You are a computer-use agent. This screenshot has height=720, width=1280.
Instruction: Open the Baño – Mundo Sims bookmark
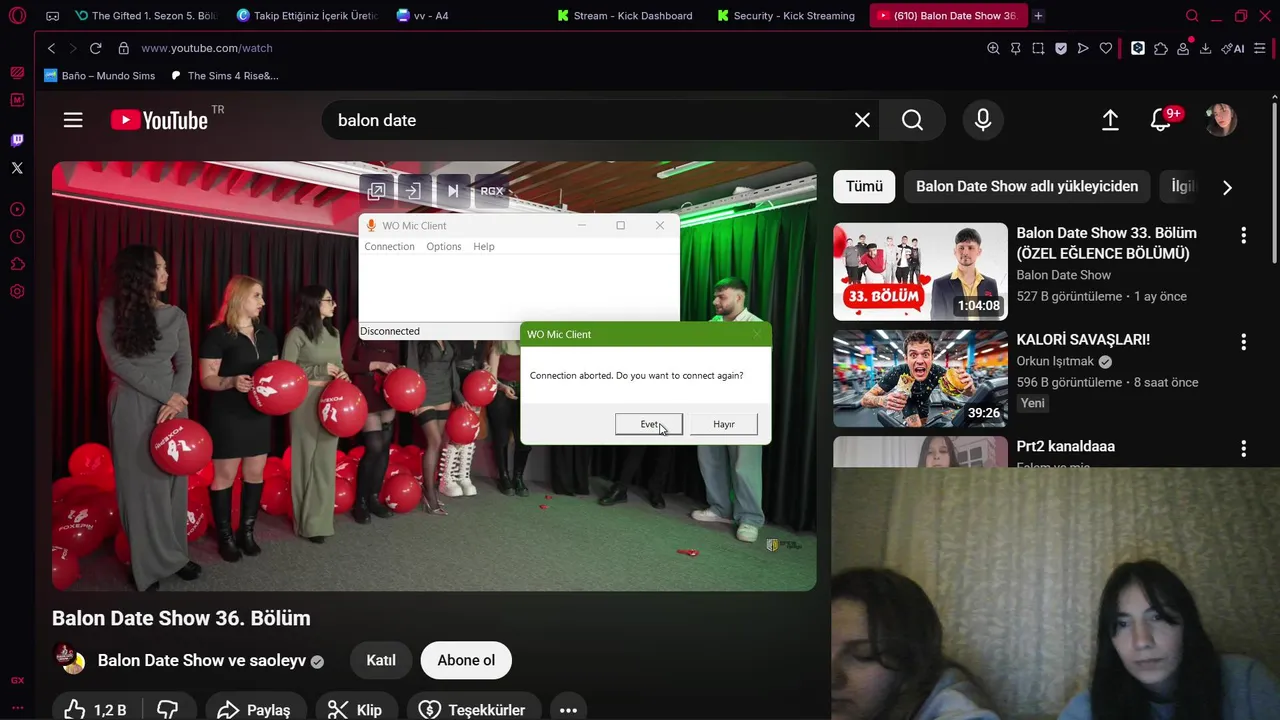click(100, 76)
